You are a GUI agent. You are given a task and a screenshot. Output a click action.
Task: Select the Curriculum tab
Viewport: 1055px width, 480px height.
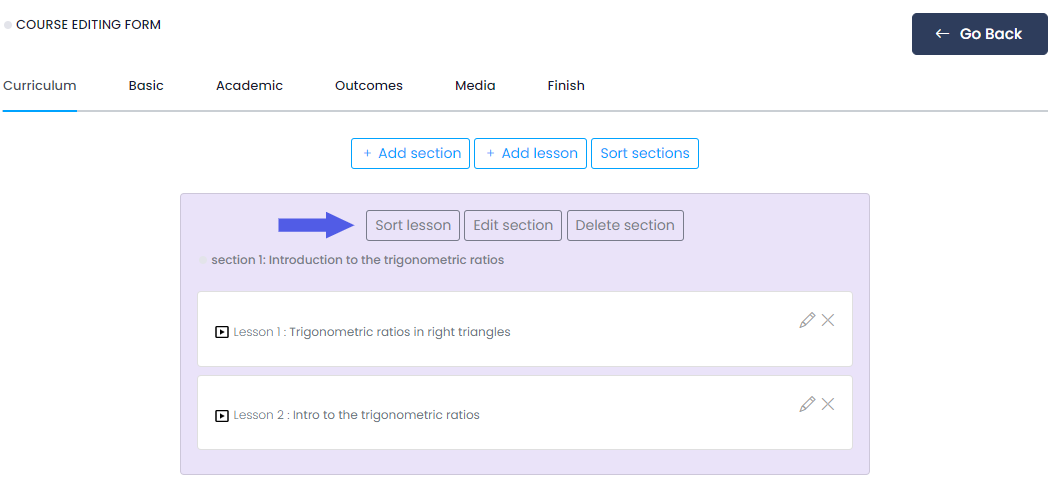(40, 86)
